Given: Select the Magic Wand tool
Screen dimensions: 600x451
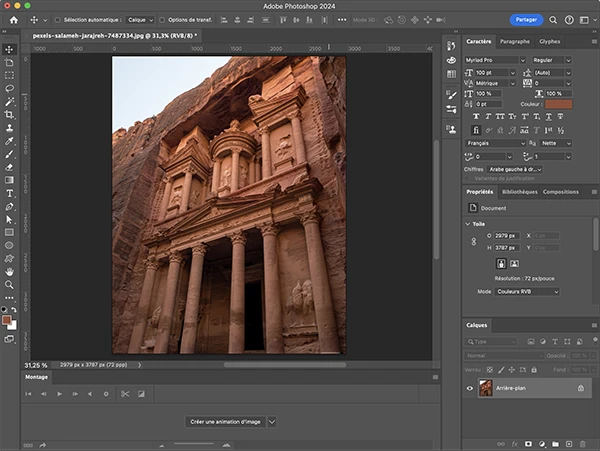Looking at the screenshot, I should 9,101.
